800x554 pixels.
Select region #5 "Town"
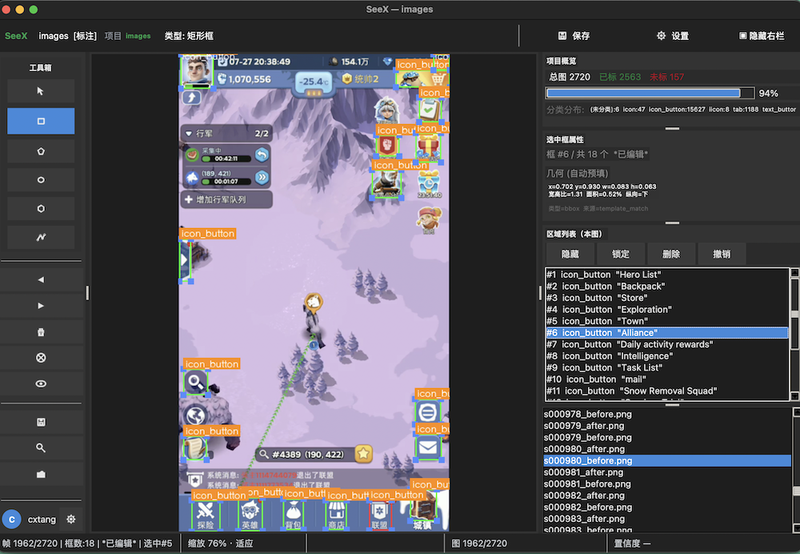point(667,321)
